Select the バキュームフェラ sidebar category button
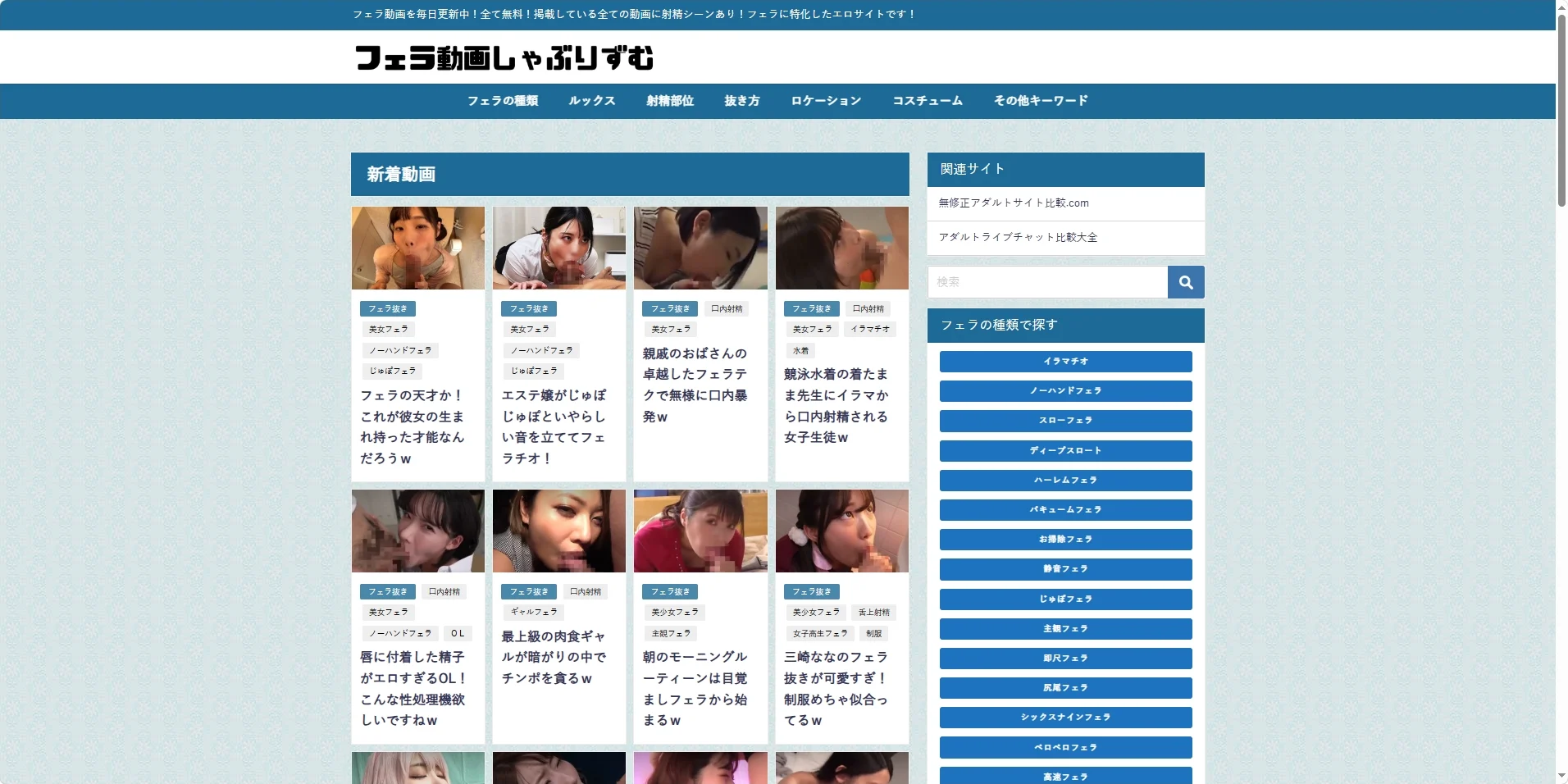Image resolution: width=1568 pixels, height=784 pixels. [x=1065, y=509]
